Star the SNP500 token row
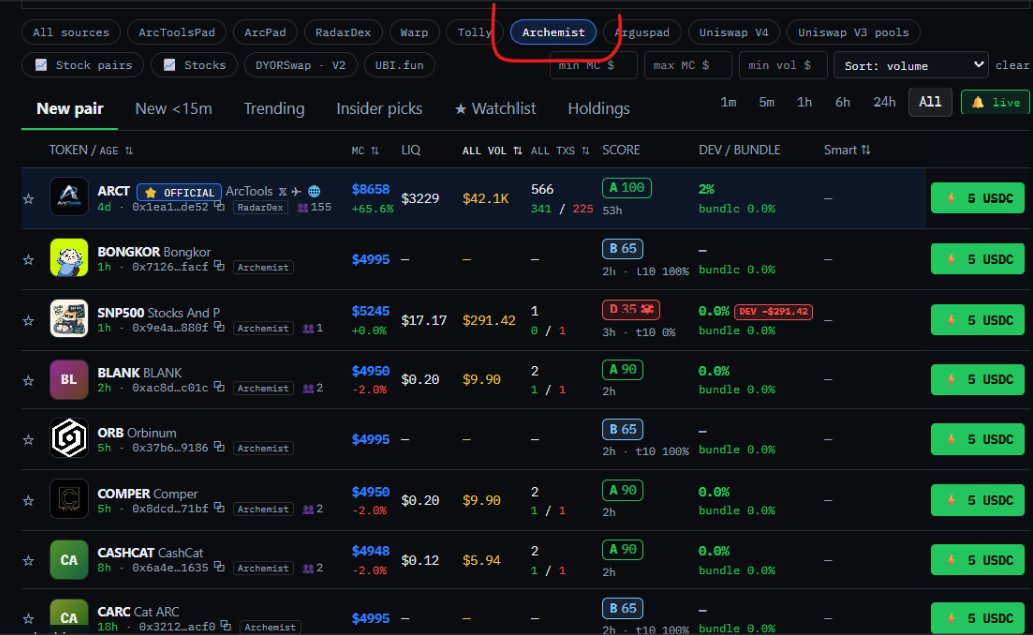The width and height of the screenshot is (1033, 635). (28, 321)
